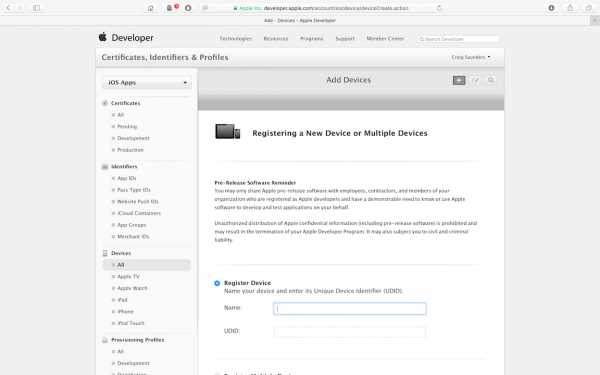Click the device Name input field

pos(350,309)
